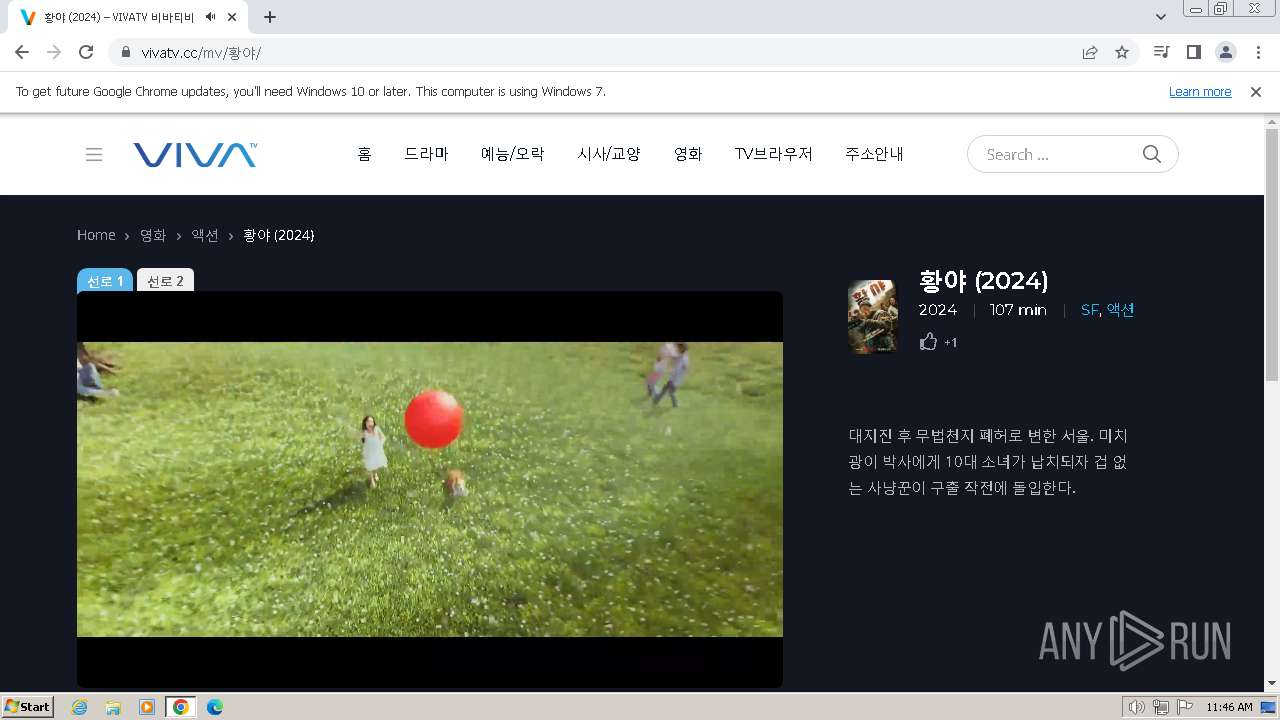This screenshot has width=1280, height=720.
Task: Select the 선로 2 tab
Action: [165, 281]
